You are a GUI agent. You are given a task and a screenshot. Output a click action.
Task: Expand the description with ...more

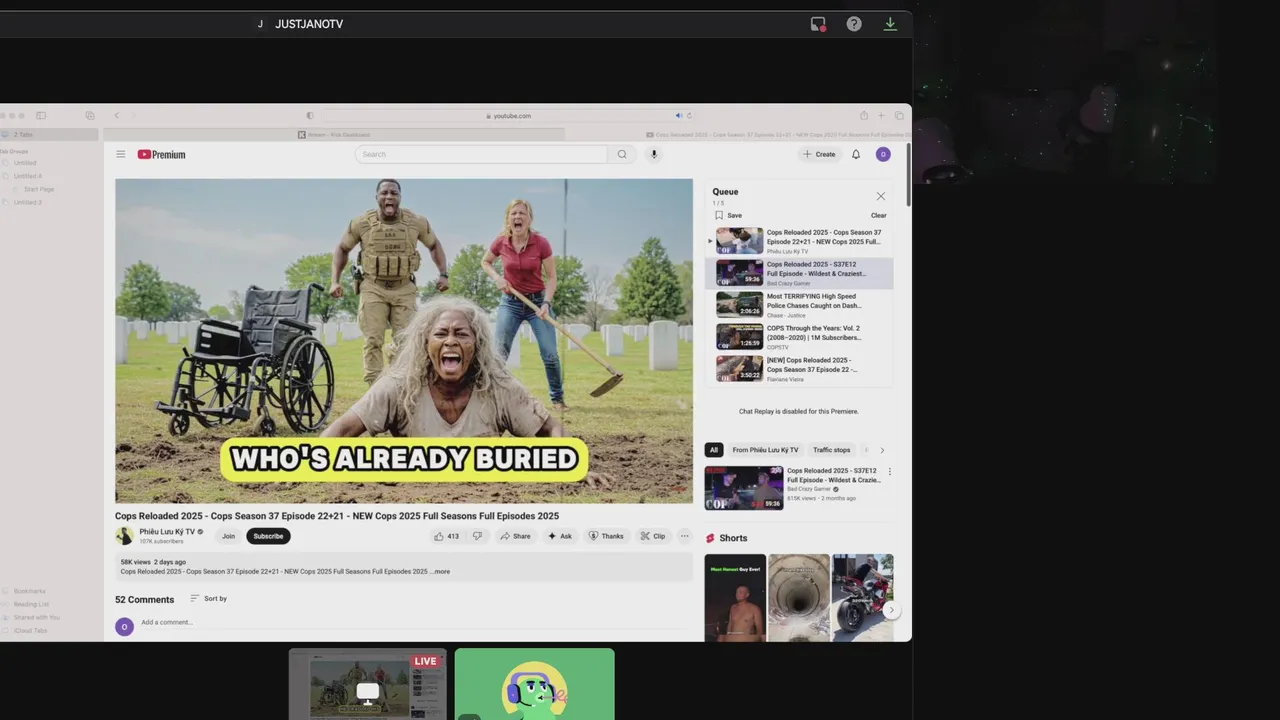click(441, 572)
